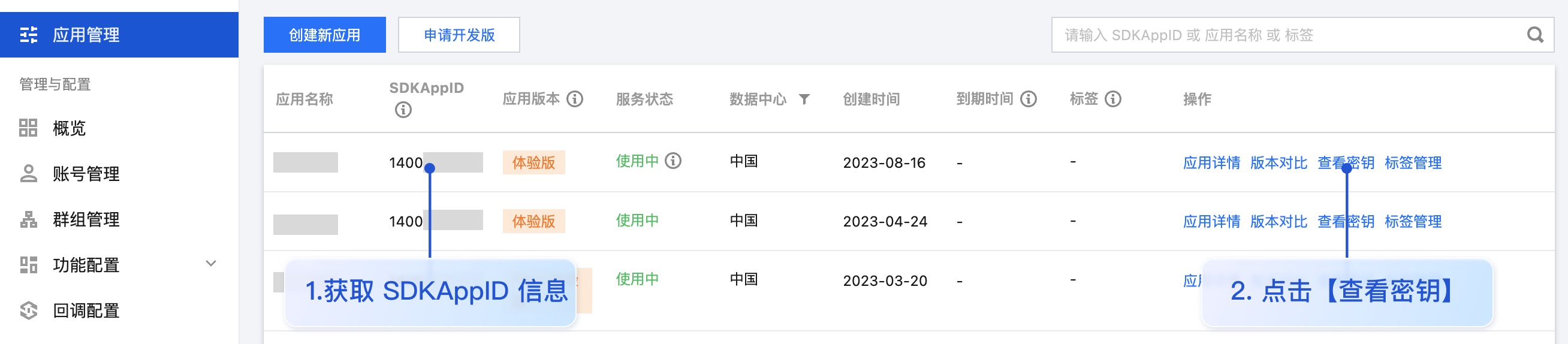This screenshot has height=344, width=1568.
Task: Open the 数据中心 filter funnel
Action: tap(804, 99)
